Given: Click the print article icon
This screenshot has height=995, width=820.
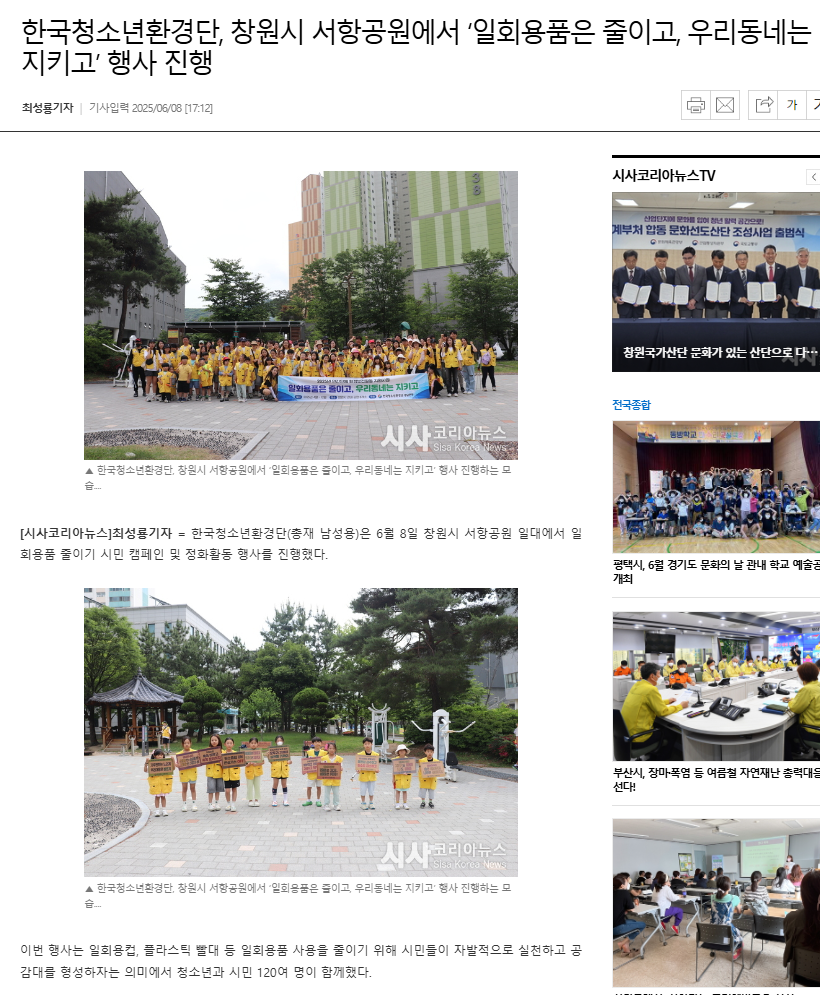Looking at the screenshot, I should pos(696,105).
